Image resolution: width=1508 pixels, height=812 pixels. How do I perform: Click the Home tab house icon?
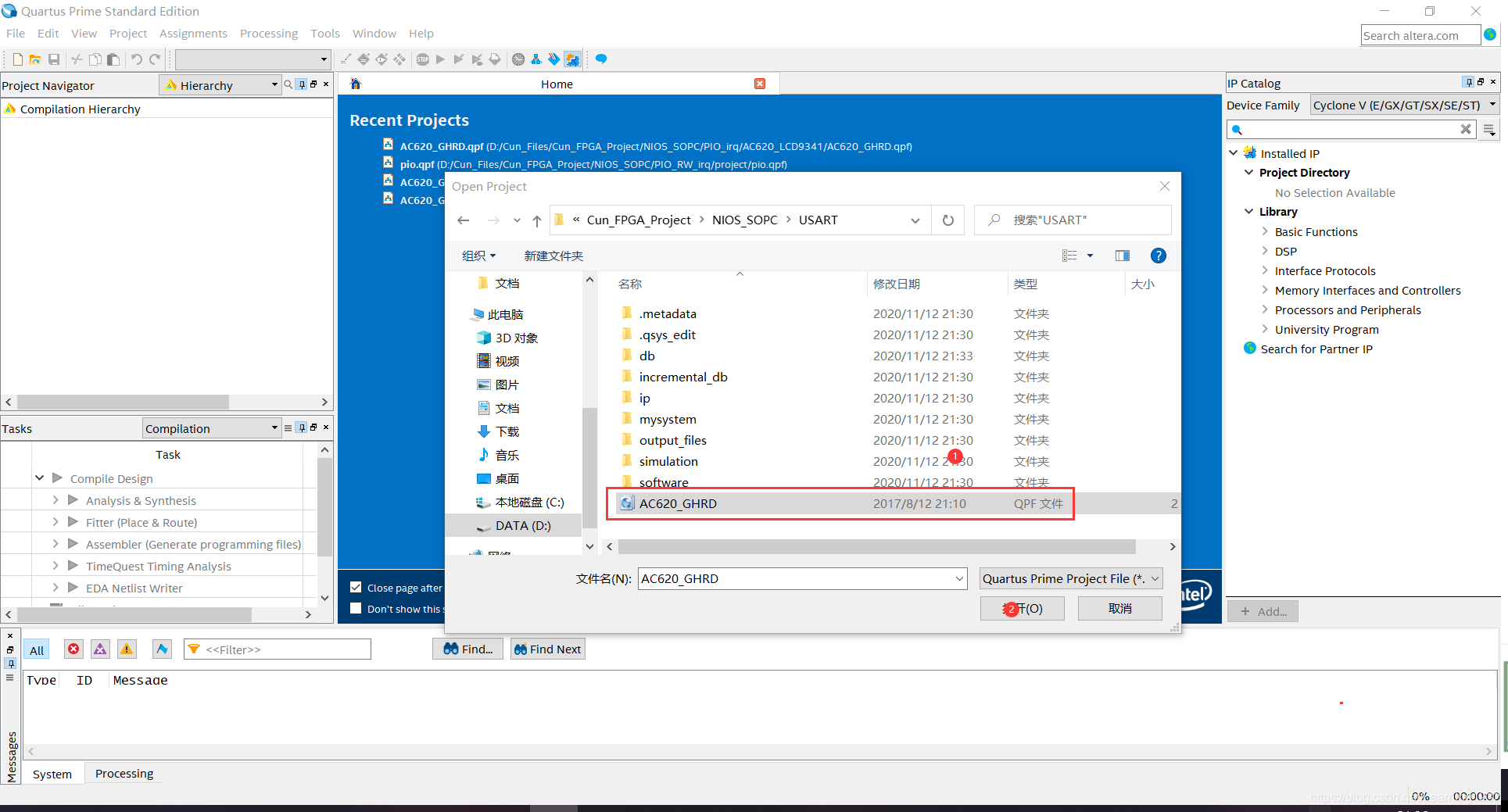tap(356, 84)
